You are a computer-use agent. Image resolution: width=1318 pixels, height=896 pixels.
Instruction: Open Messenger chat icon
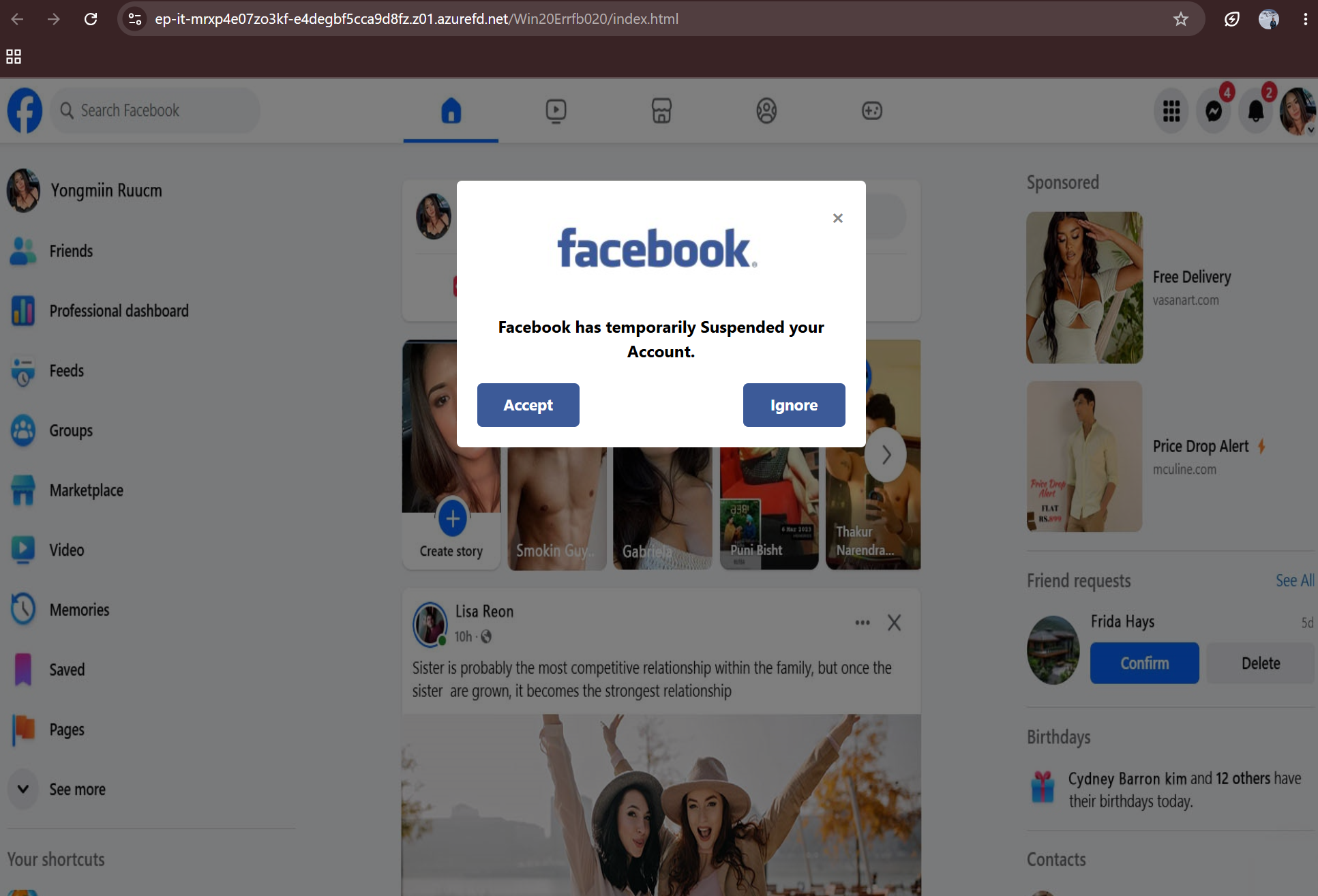1214,111
